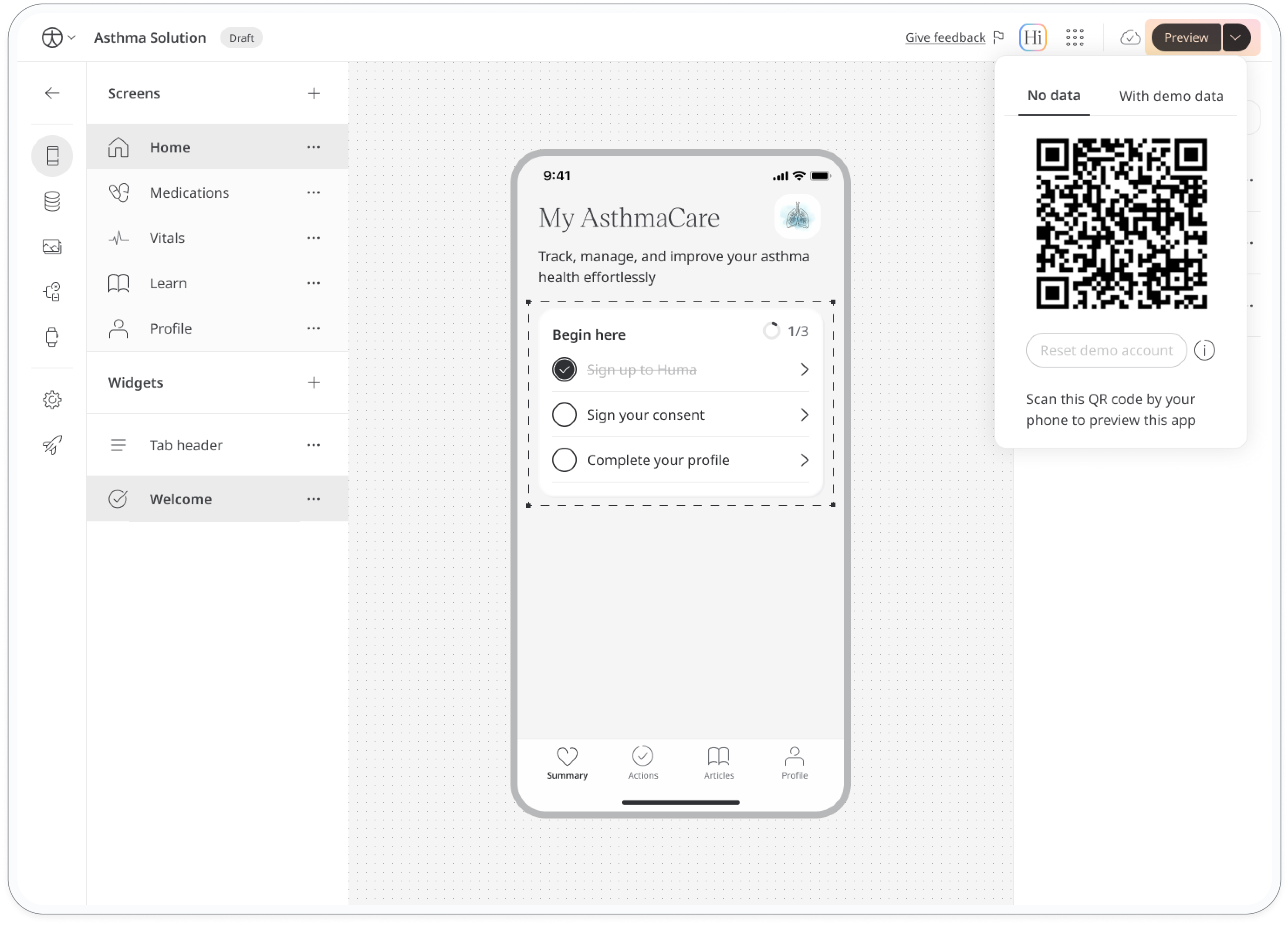Open chevron on Sign your consent row
1288x925 pixels.
pyautogui.click(x=804, y=415)
